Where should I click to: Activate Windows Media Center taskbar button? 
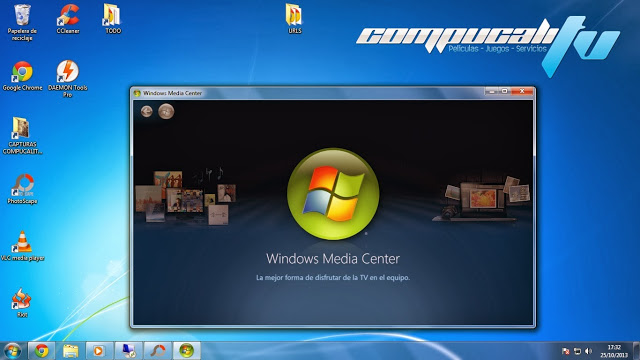pos(187,351)
